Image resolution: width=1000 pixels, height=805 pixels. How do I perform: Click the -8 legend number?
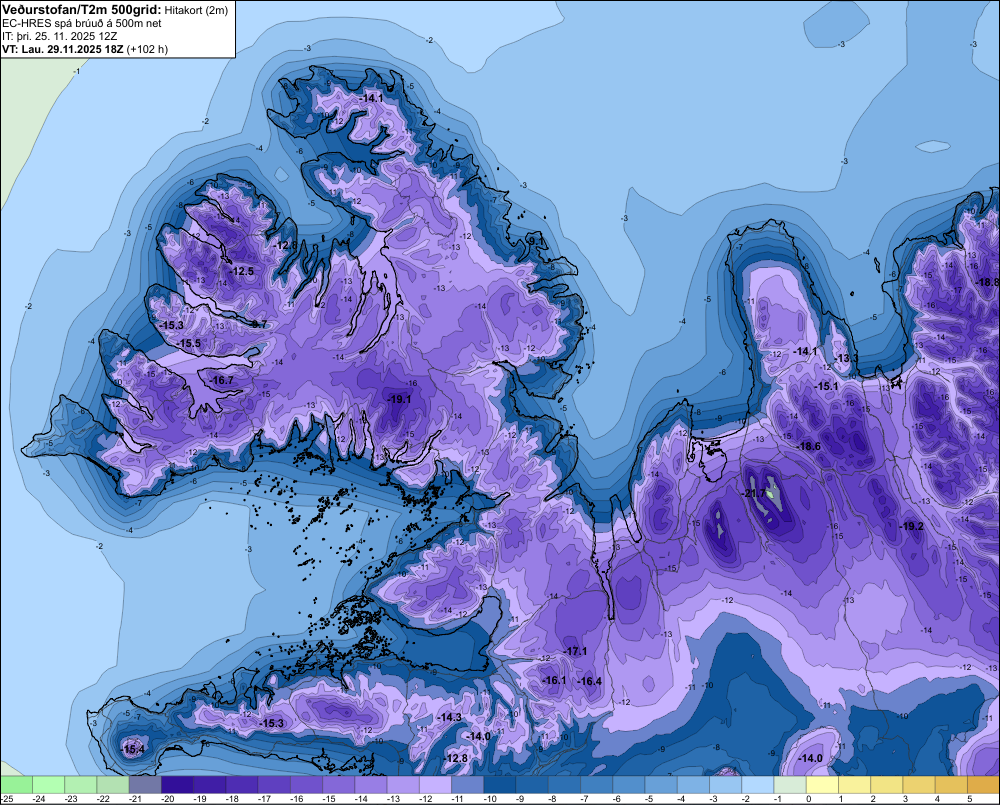(x=553, y=799)
